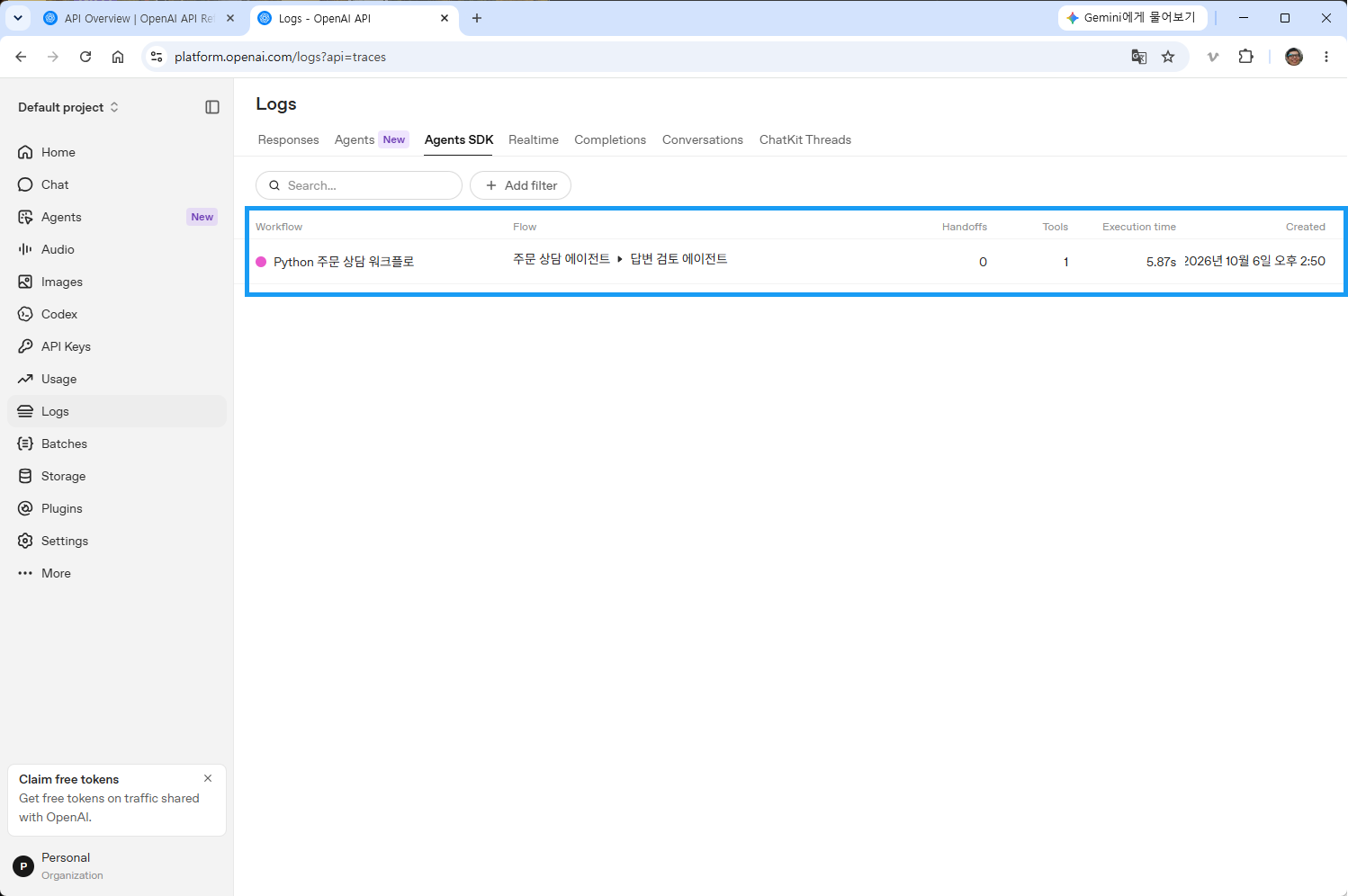Open the Audio section
The image size is (1348, 896).
pos(117,249)
